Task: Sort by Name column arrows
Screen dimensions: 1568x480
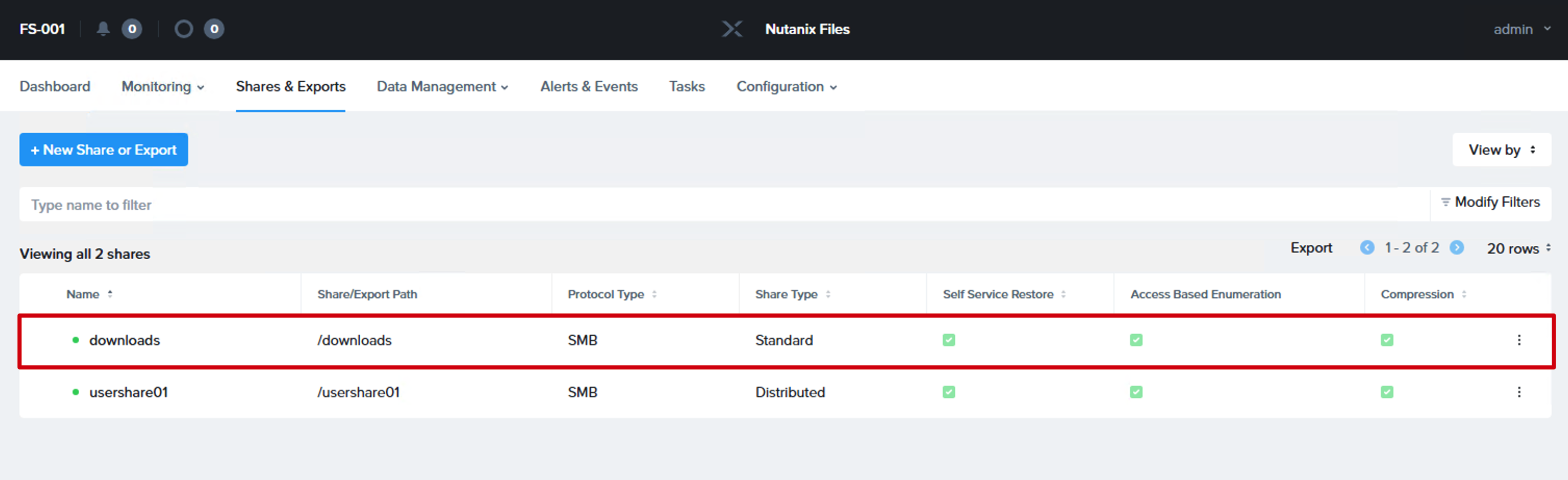Action: [110, 294]
